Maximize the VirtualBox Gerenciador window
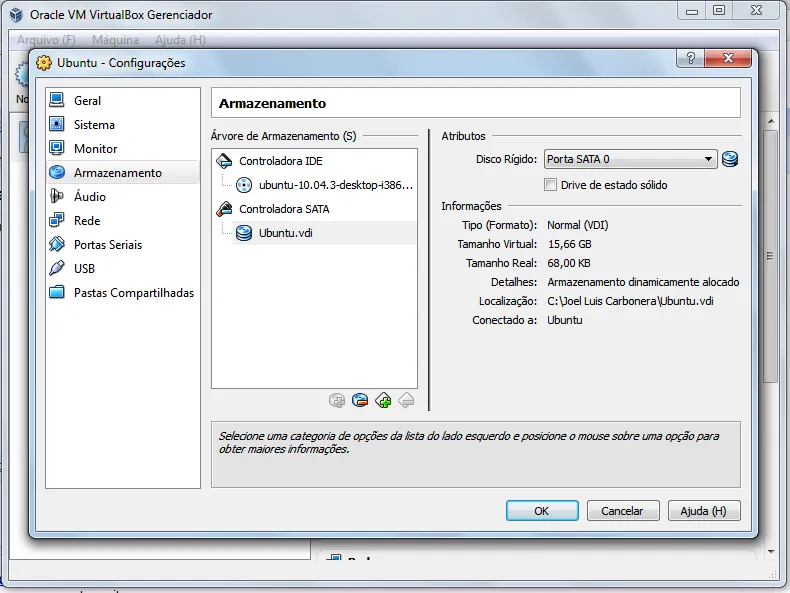 (719, 10)
